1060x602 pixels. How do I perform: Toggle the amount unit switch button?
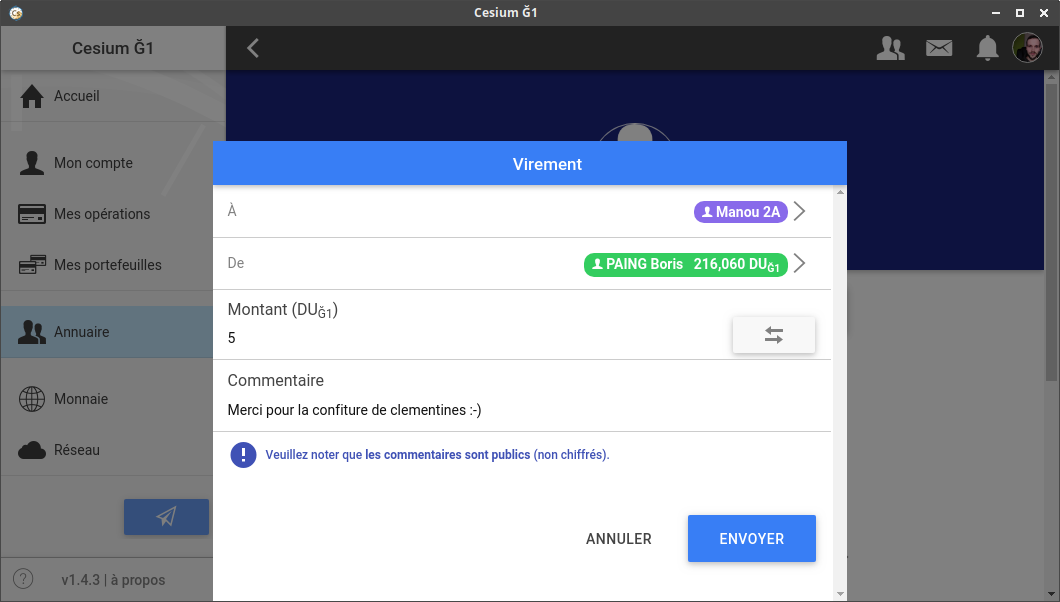[x=773, y=335]
